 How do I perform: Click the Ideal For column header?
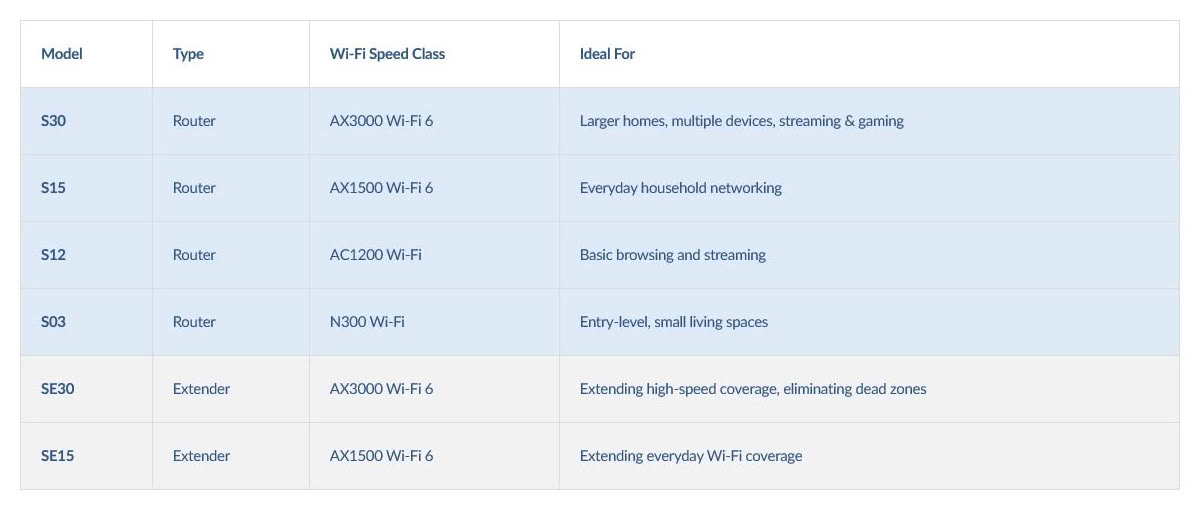tap(607, 54)
